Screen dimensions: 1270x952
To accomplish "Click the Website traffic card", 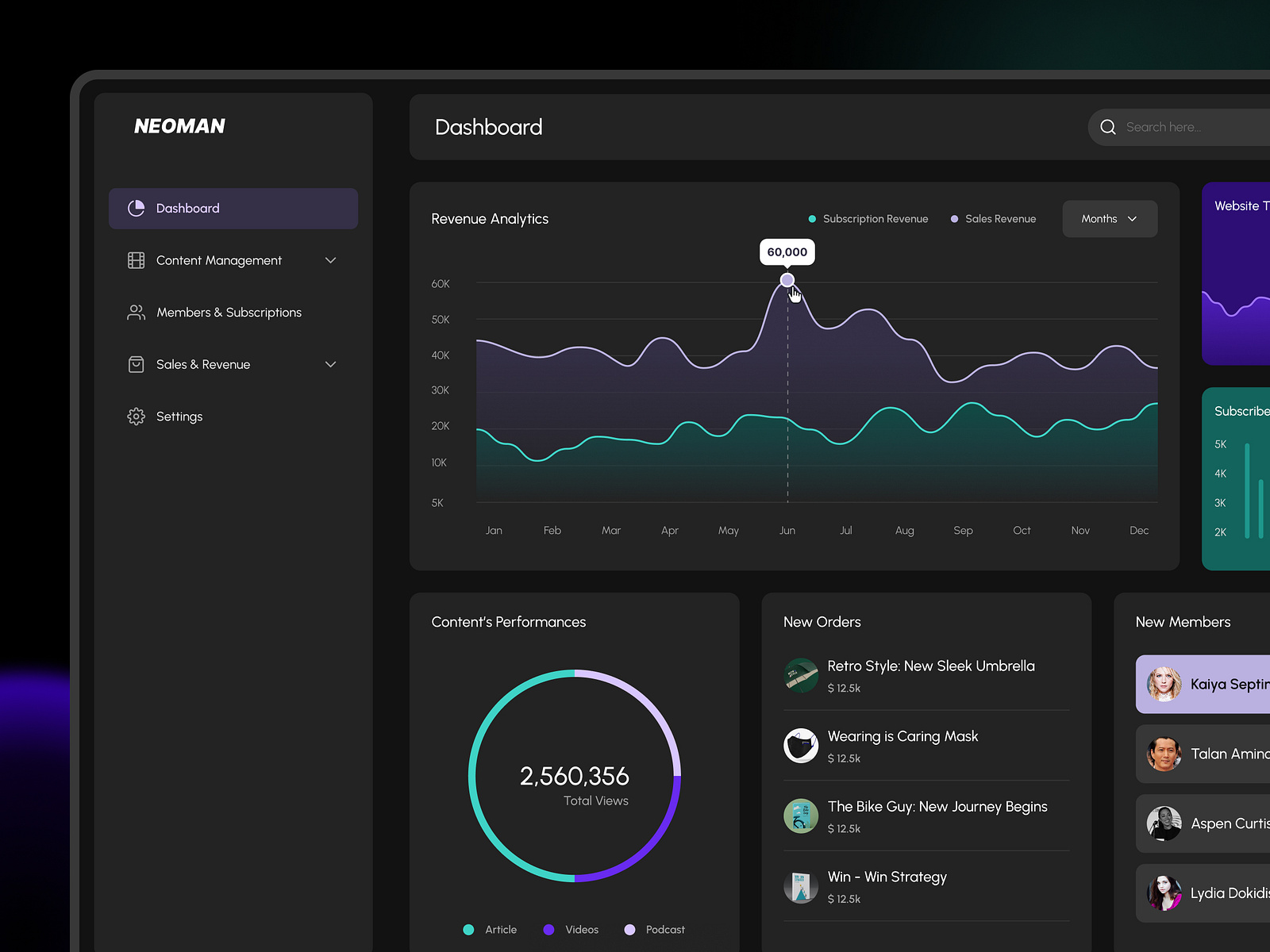I will (x=1236, y=274).
